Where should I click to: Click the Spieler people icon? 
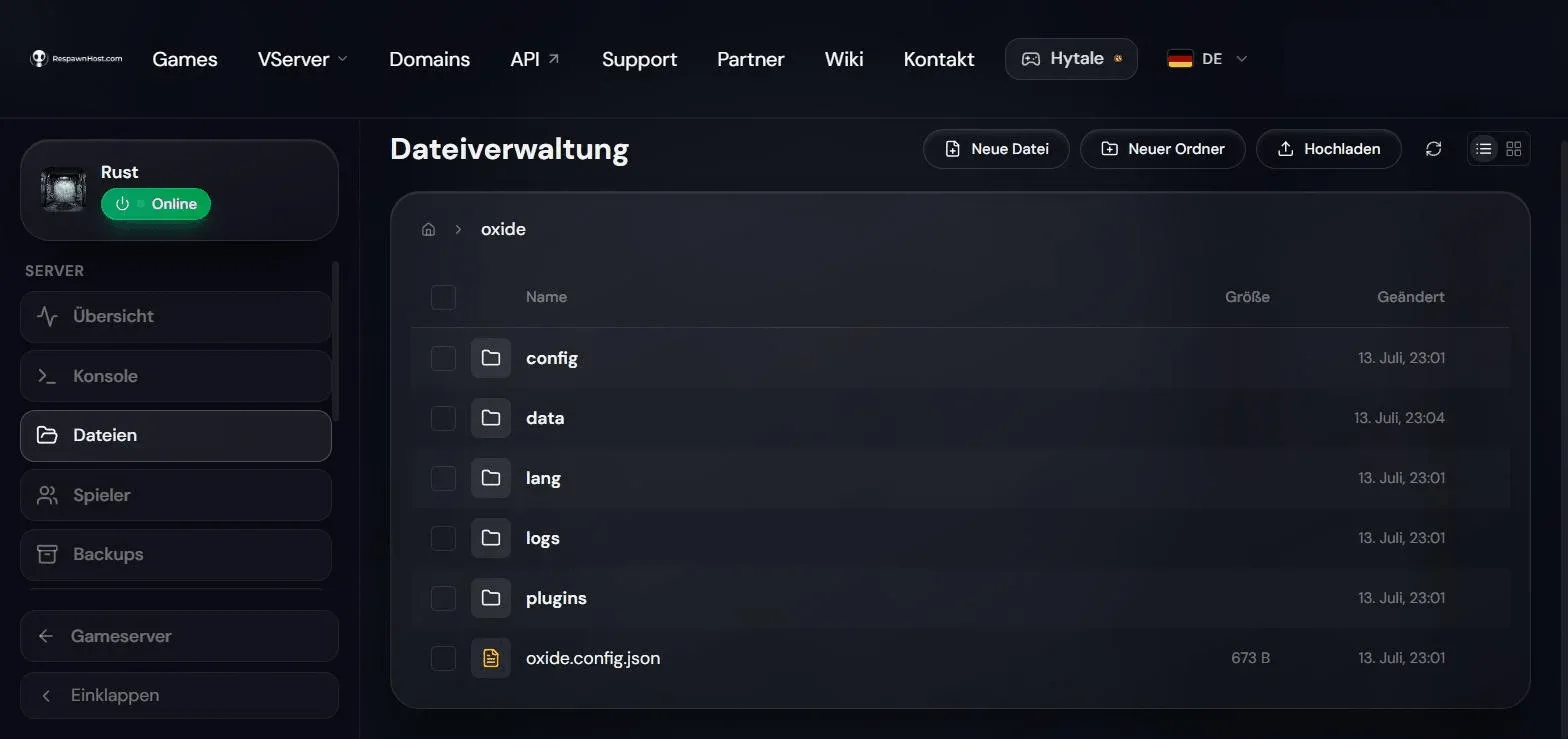pos(47,495)
